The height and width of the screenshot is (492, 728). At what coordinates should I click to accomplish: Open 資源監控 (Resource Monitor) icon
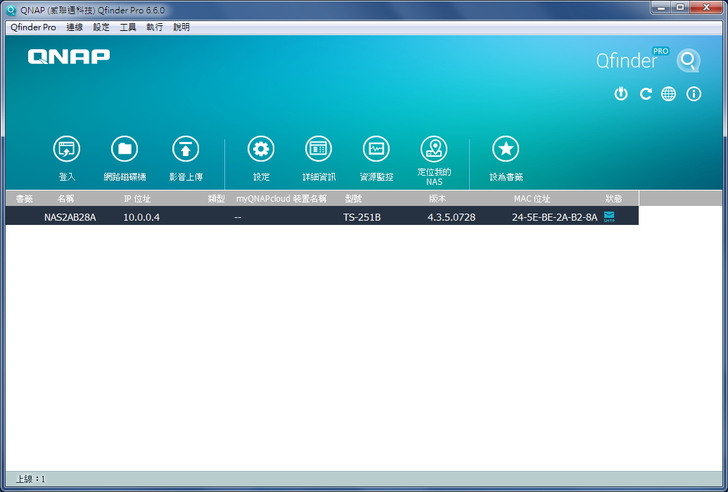pyautogui.click(x=376, y=150)
